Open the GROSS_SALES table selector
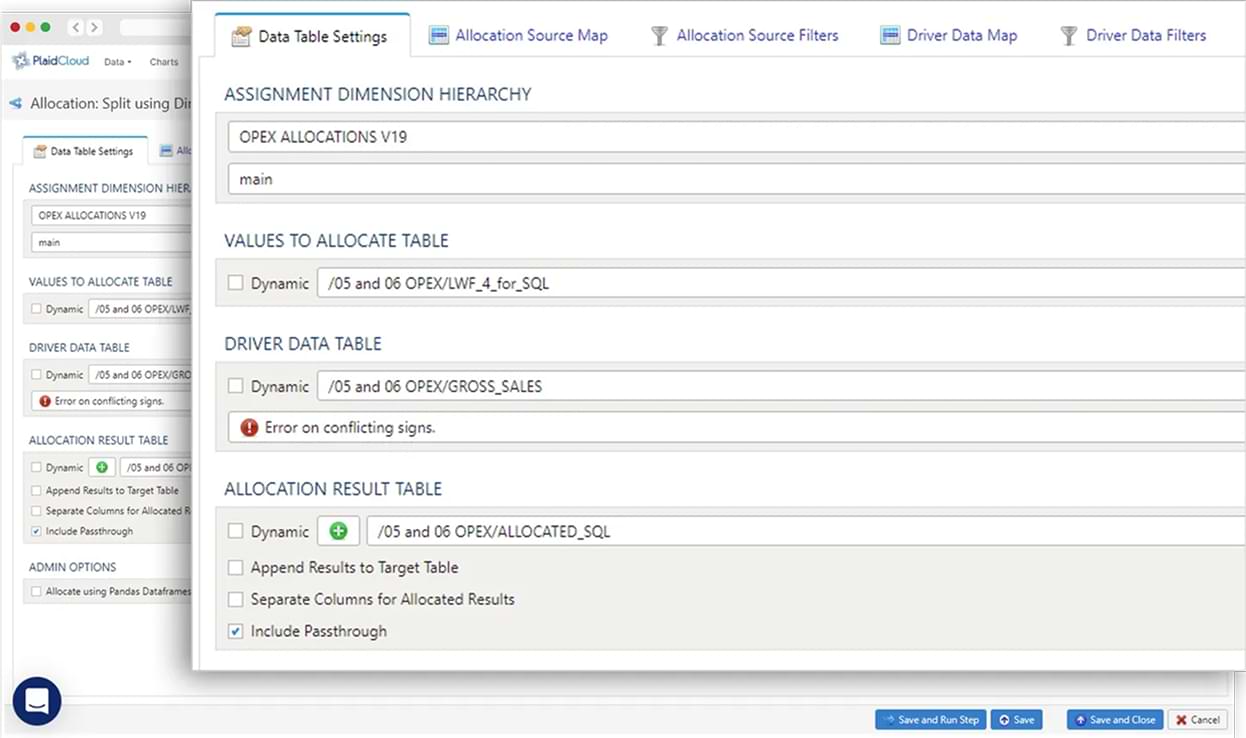Screen dimensions: 1246x738 pyautogui.click(x=781, y=386)
